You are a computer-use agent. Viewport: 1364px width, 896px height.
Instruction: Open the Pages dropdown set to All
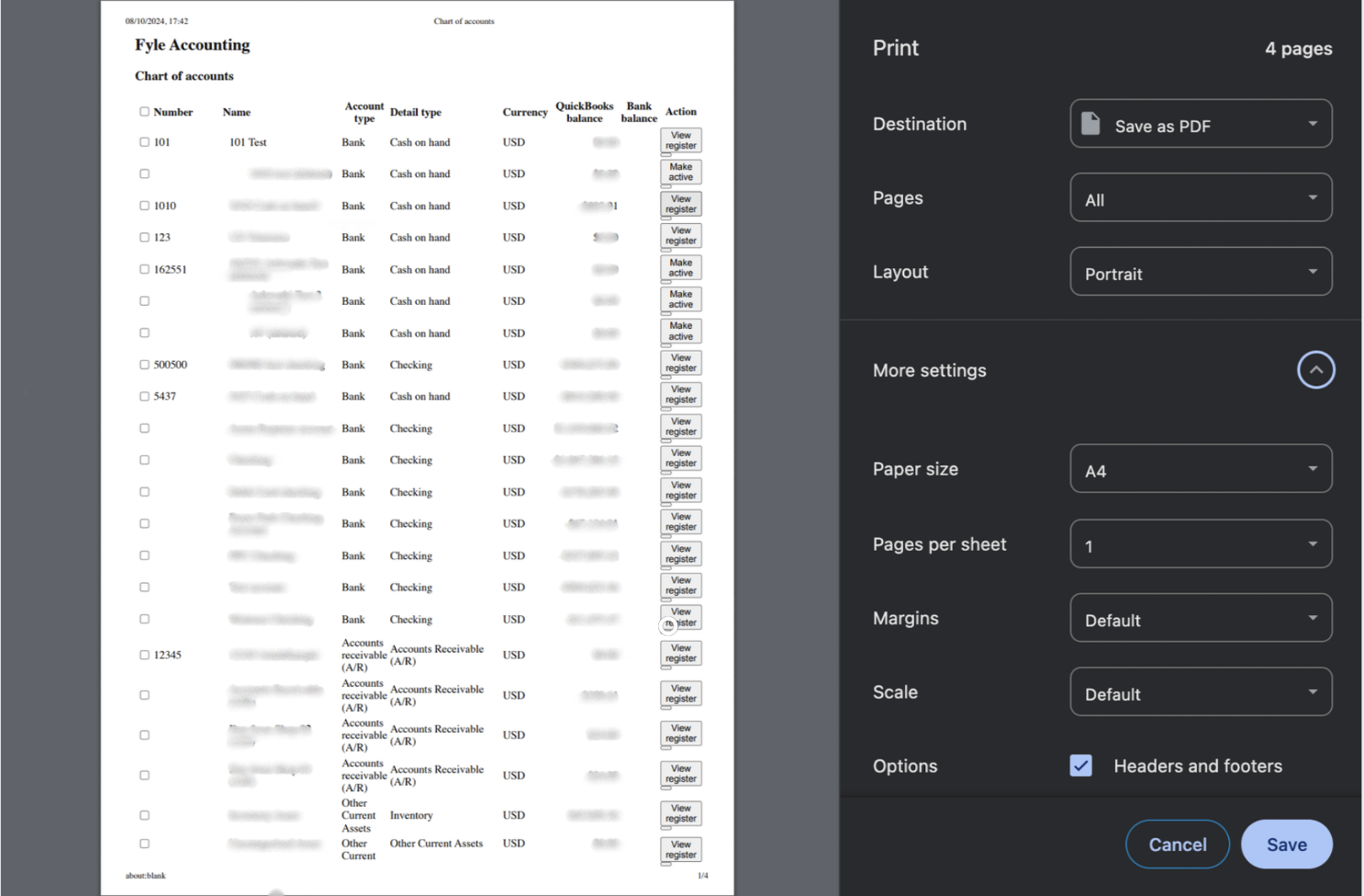point(1201,197)
